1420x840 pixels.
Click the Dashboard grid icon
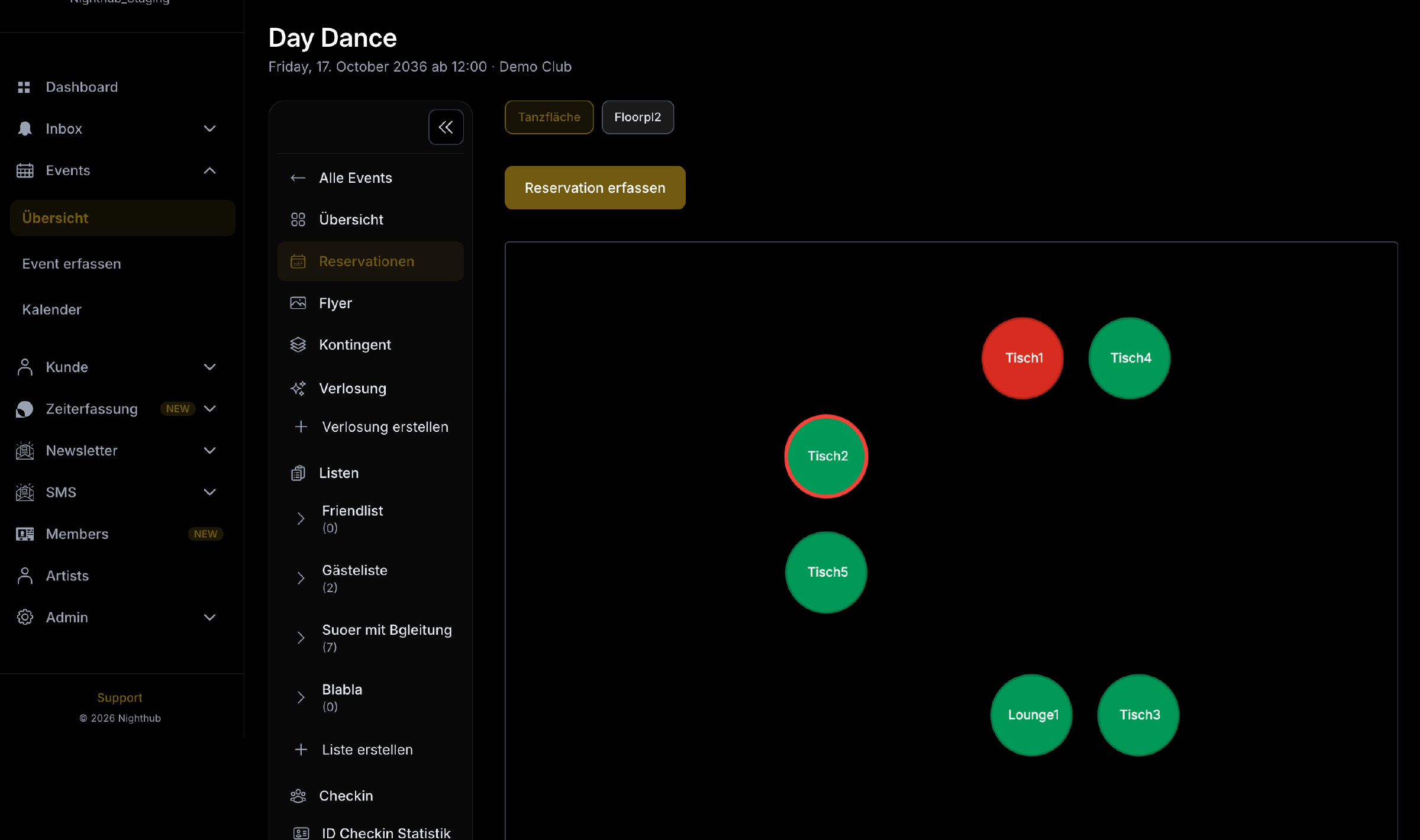(24, 87)
